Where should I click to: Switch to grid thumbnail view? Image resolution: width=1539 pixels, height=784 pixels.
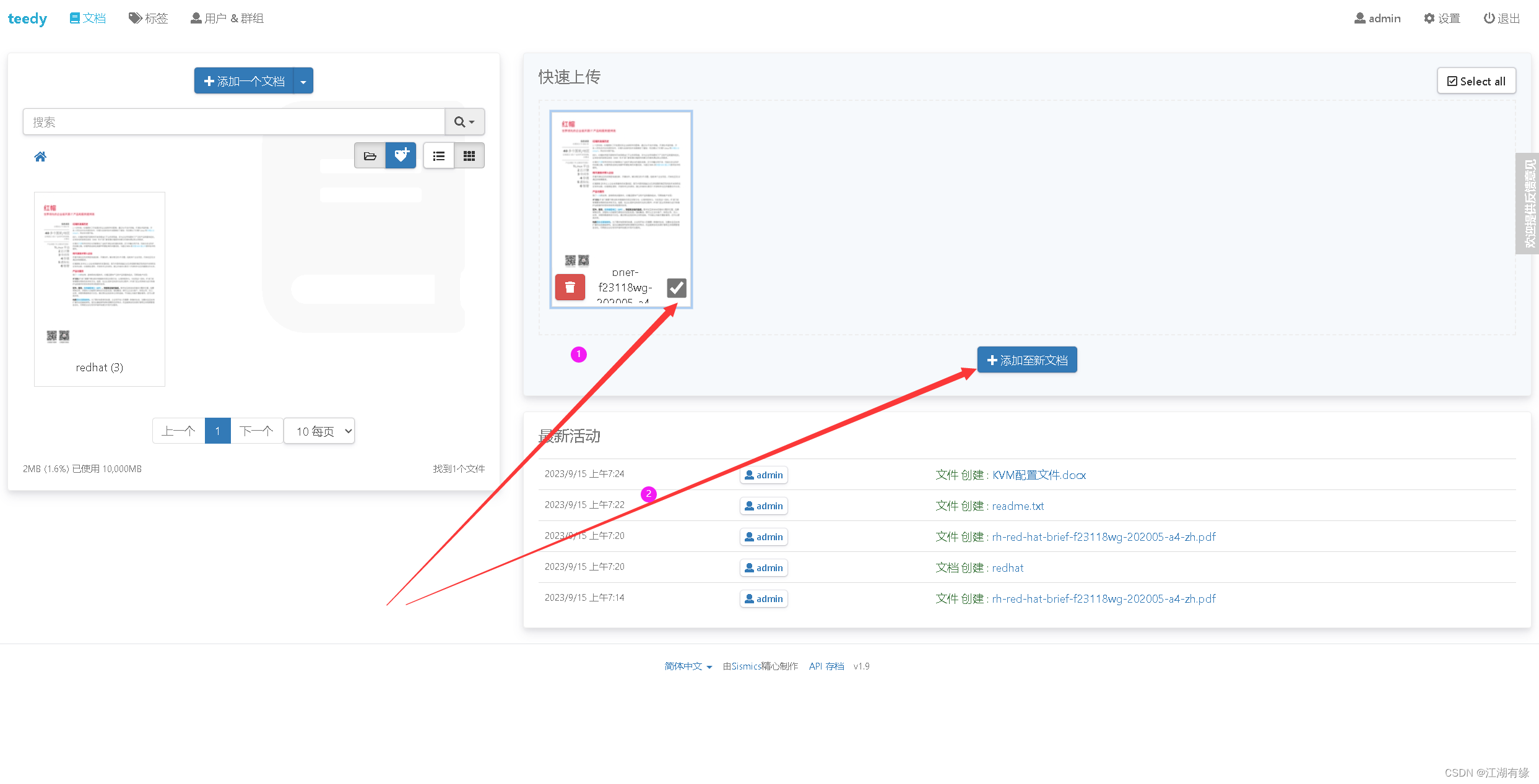pyautogui.click(x=469, y=156)
